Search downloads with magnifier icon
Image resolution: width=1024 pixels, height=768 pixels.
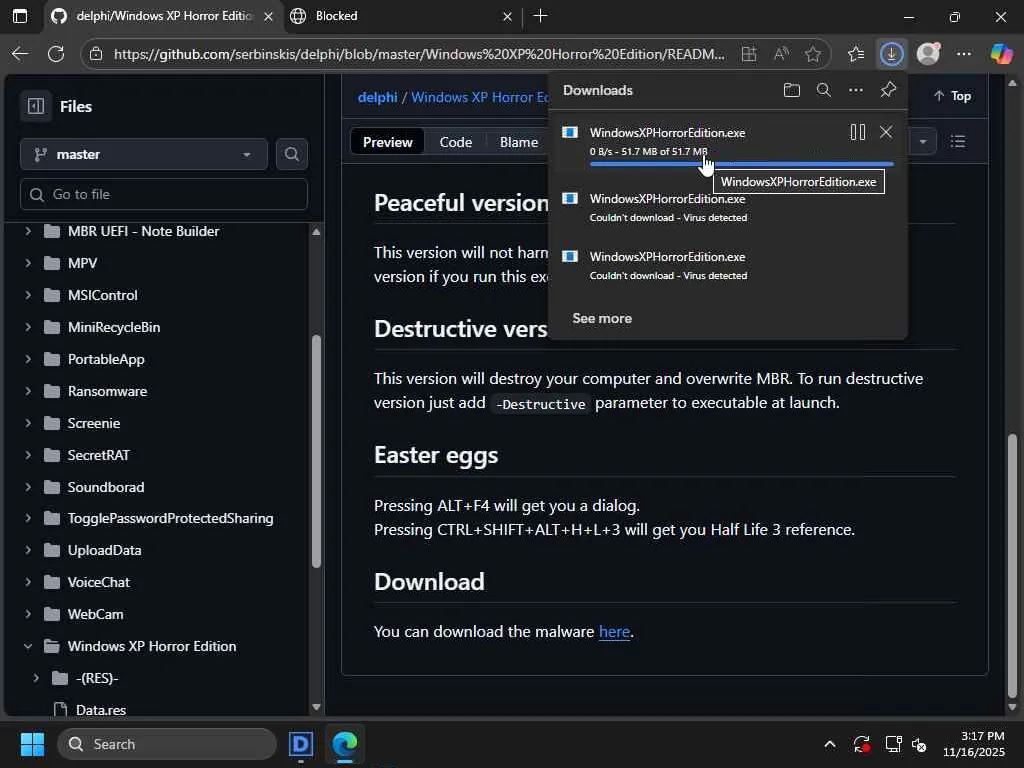(x=824, y=90)
